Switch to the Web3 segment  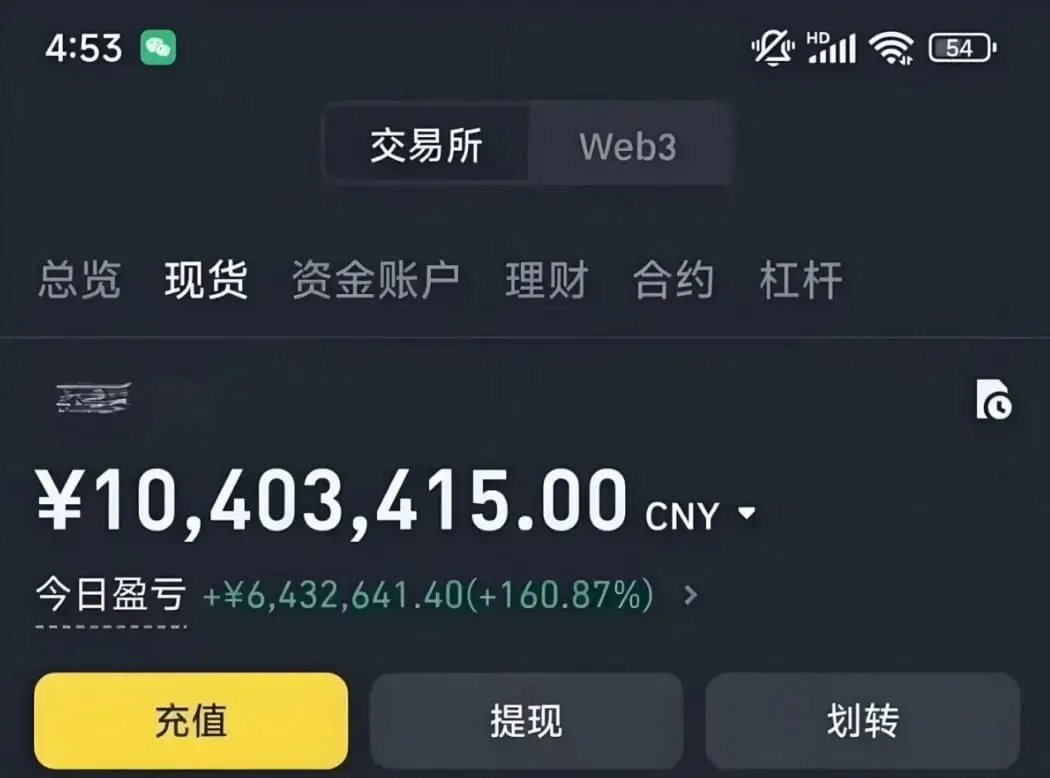tap(628, 145)
